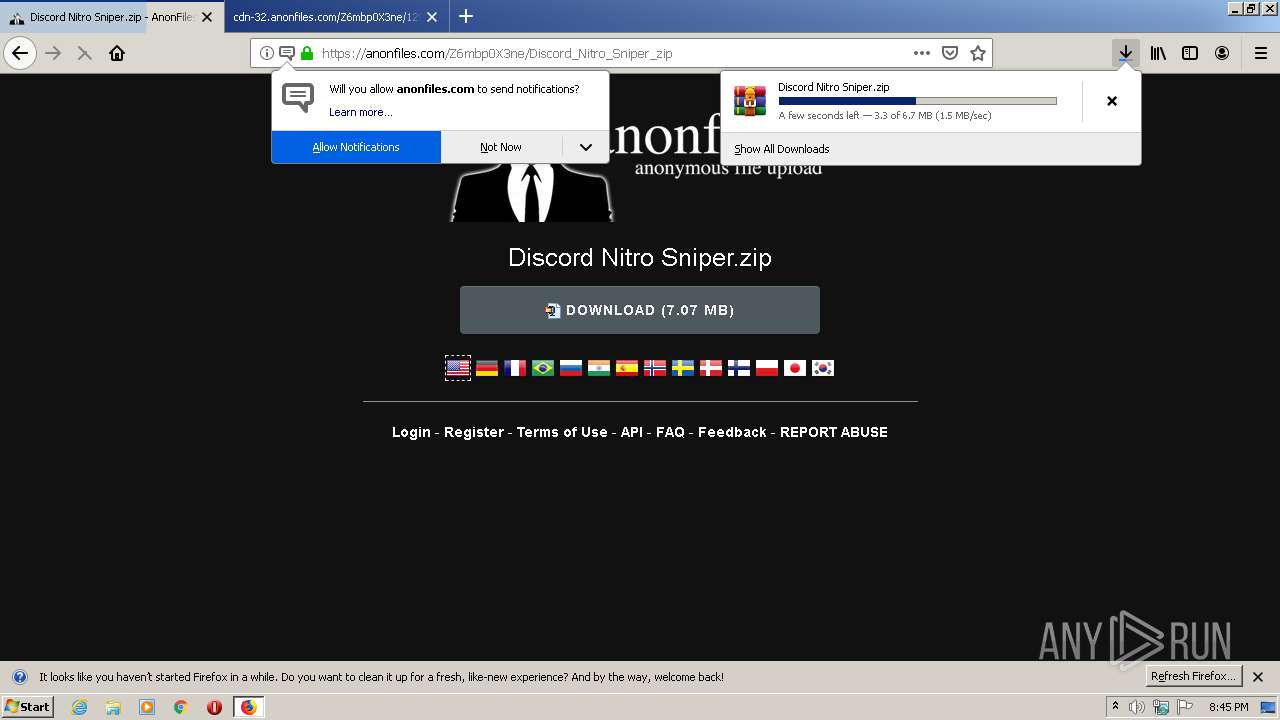The width and height of the screenshot is (1280, 720).
Task: Open the Terms of Use link
Action: click(562, 432)
